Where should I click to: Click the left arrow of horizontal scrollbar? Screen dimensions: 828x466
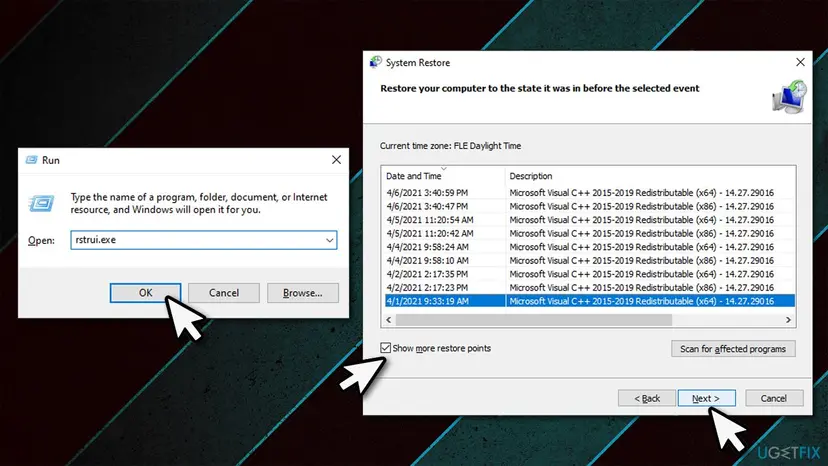389,320
